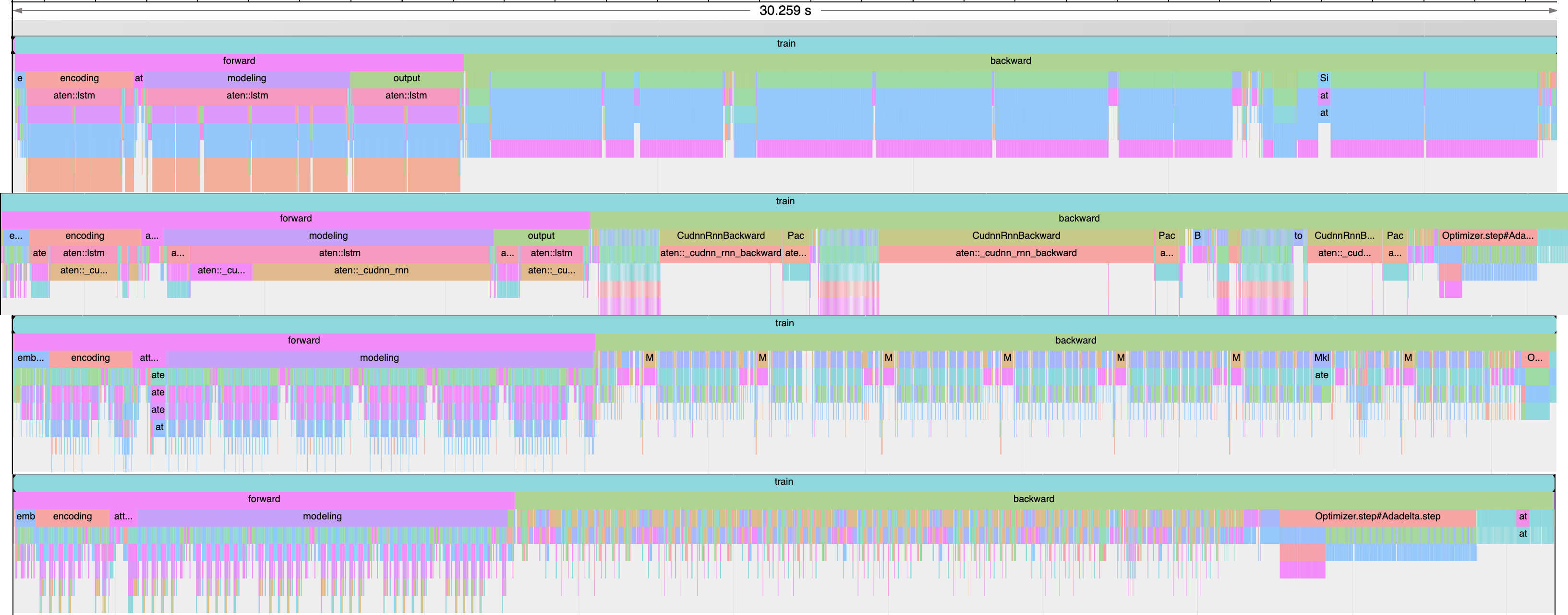Click the widest aten::_cudnn_rnn_backward slice
Image resolution: width=1568 pixels, height=615 pixels.
pos(1015,253)
